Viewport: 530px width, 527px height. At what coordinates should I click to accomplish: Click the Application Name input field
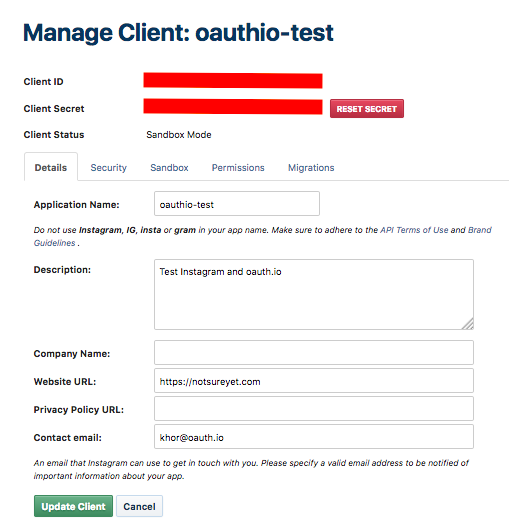237,203
